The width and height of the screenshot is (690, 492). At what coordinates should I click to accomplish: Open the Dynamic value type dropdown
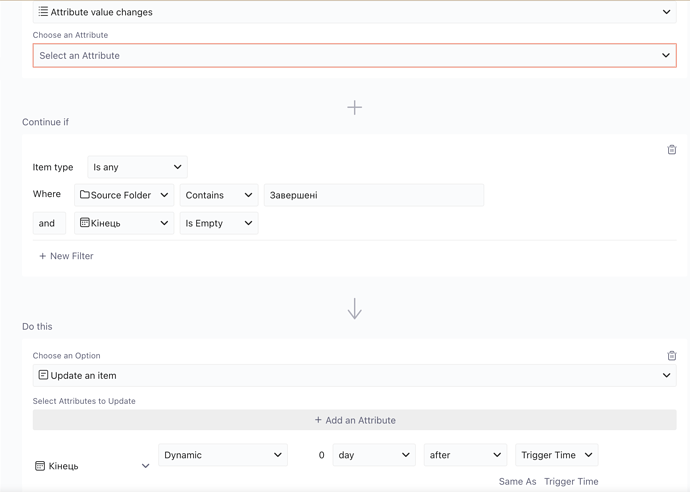tap(222, 455)
